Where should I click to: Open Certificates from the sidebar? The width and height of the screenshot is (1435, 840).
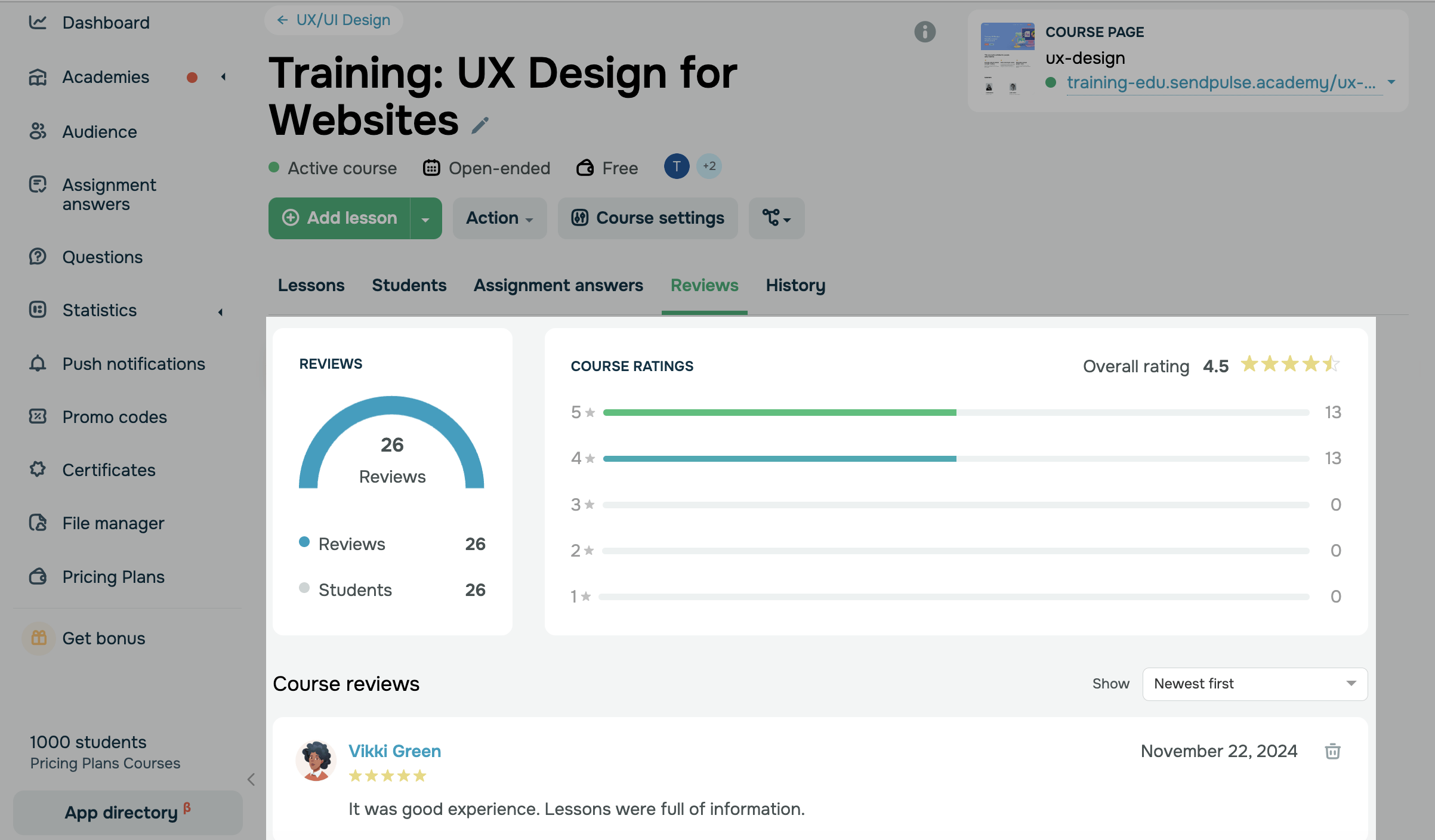pos(109,470)
